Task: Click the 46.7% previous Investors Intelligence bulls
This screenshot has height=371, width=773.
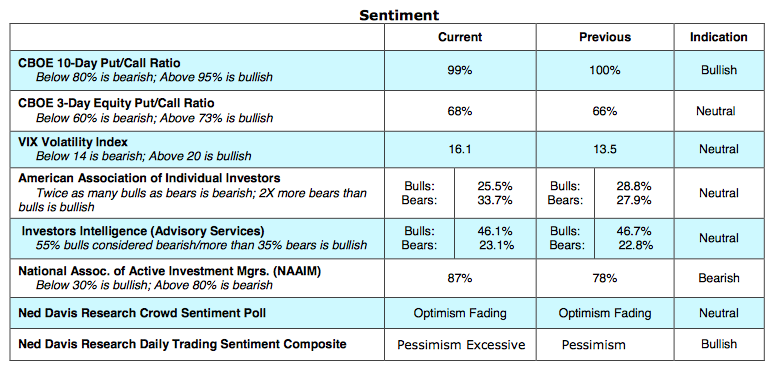Action: (634, 231)
